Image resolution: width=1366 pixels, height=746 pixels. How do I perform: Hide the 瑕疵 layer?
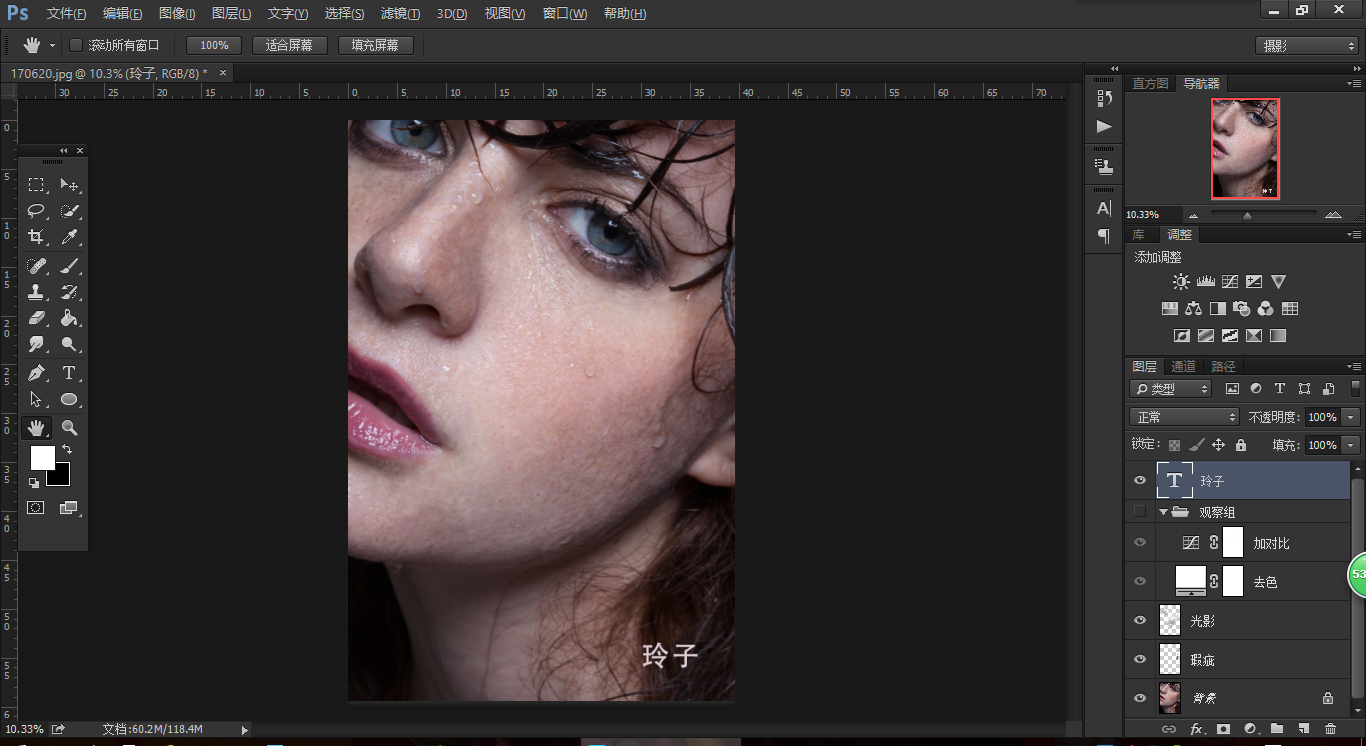coord(1139,660)
